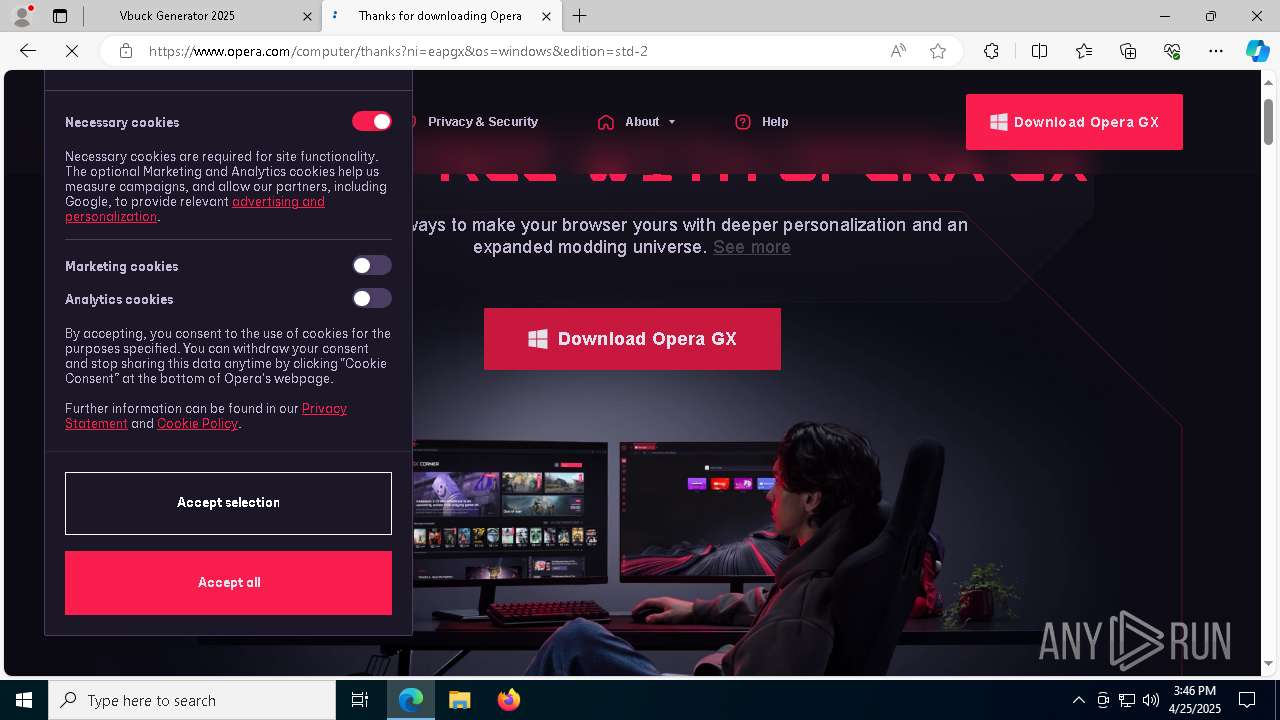This screenshot has width=1280, height=720.
Task: Open File Explorer from the taskbar
Action: tap(459, 700)
